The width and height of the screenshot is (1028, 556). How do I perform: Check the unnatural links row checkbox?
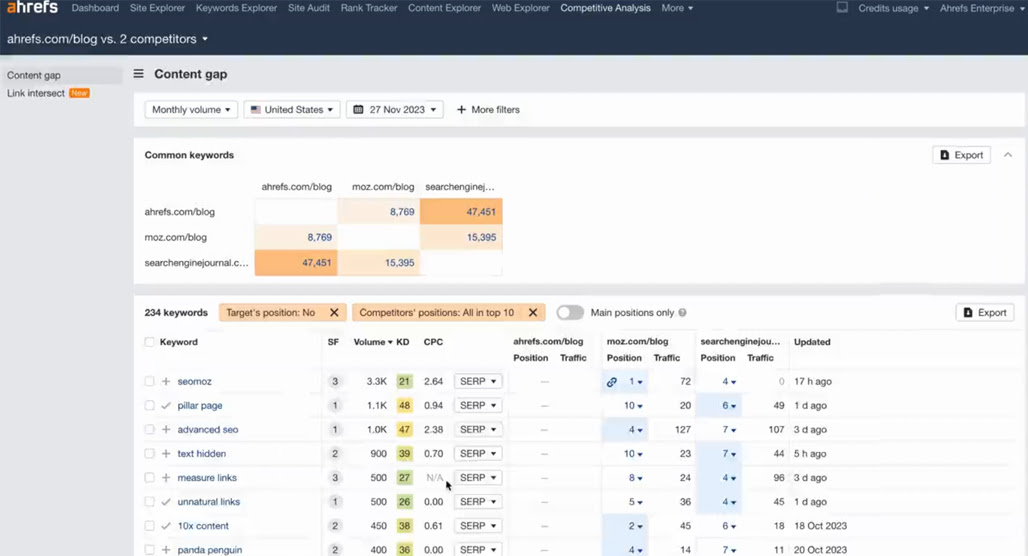click(149, 502)
